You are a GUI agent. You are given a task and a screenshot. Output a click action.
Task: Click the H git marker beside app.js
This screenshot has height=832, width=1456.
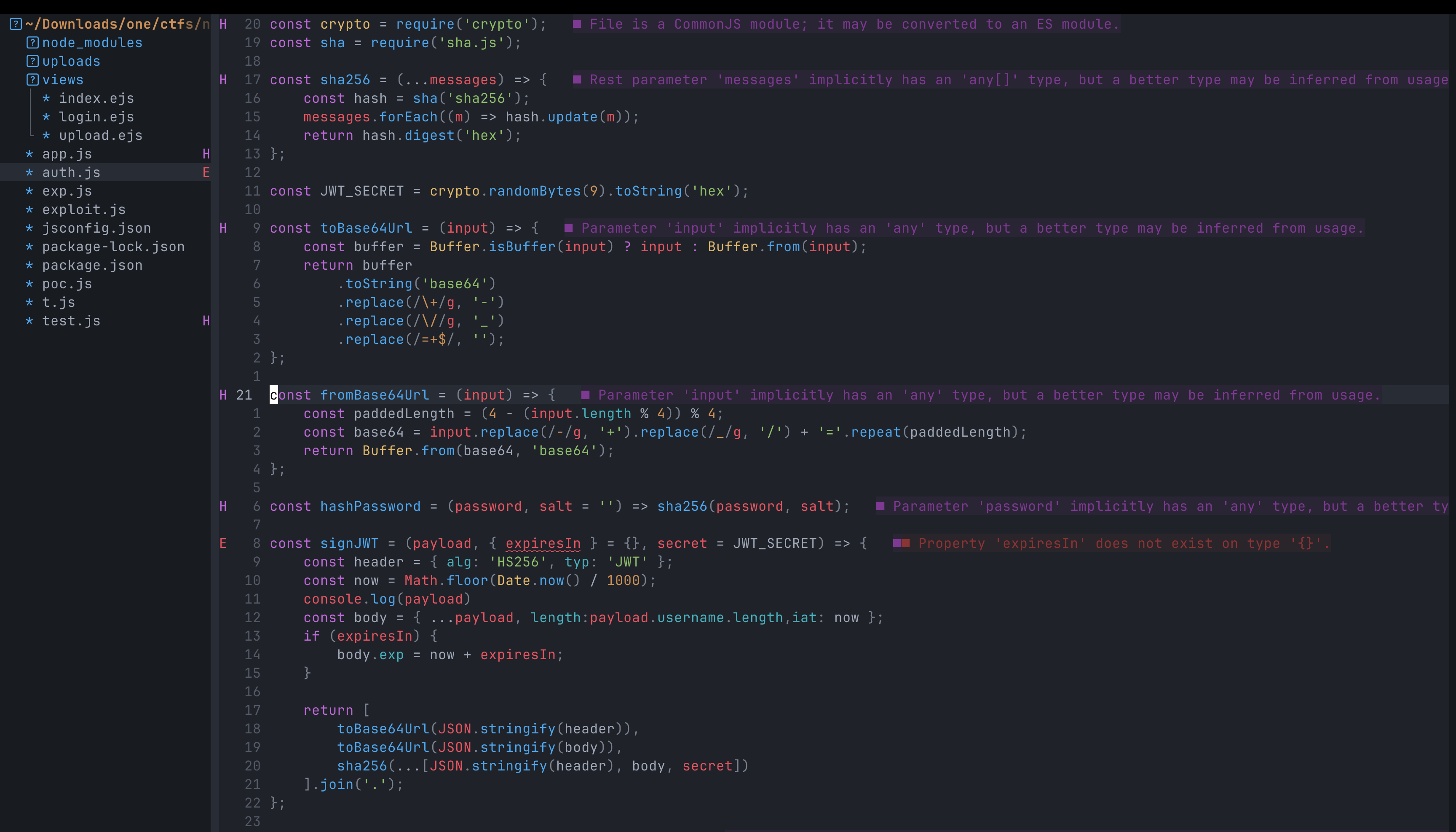point(206,154)
